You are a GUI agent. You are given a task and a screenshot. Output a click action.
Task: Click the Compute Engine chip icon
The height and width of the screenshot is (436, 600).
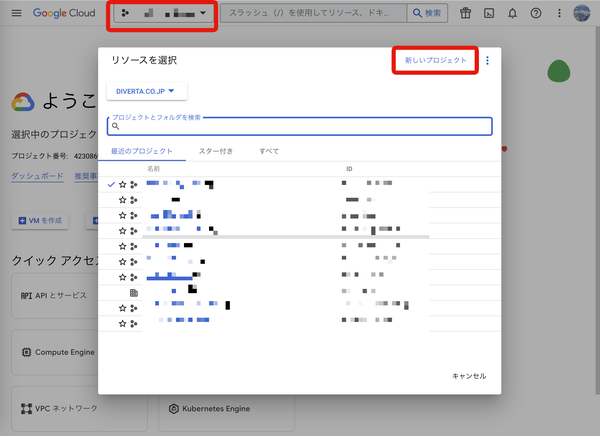pos(26,352)
